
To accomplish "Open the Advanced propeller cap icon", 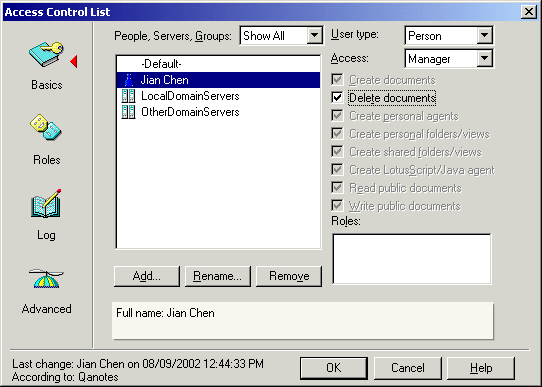I will click(x=46, y=279).
